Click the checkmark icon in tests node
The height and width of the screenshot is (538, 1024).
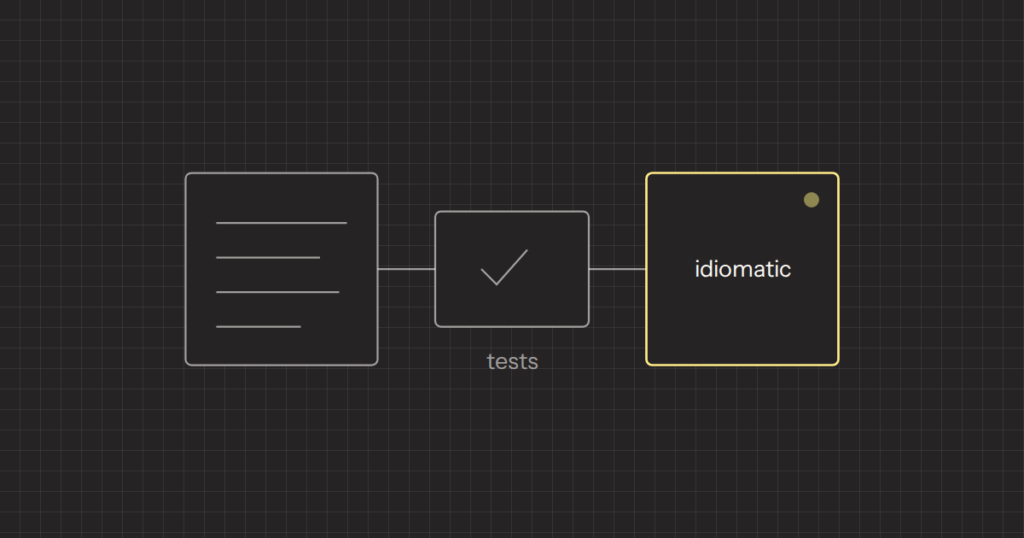click(504, 267)
